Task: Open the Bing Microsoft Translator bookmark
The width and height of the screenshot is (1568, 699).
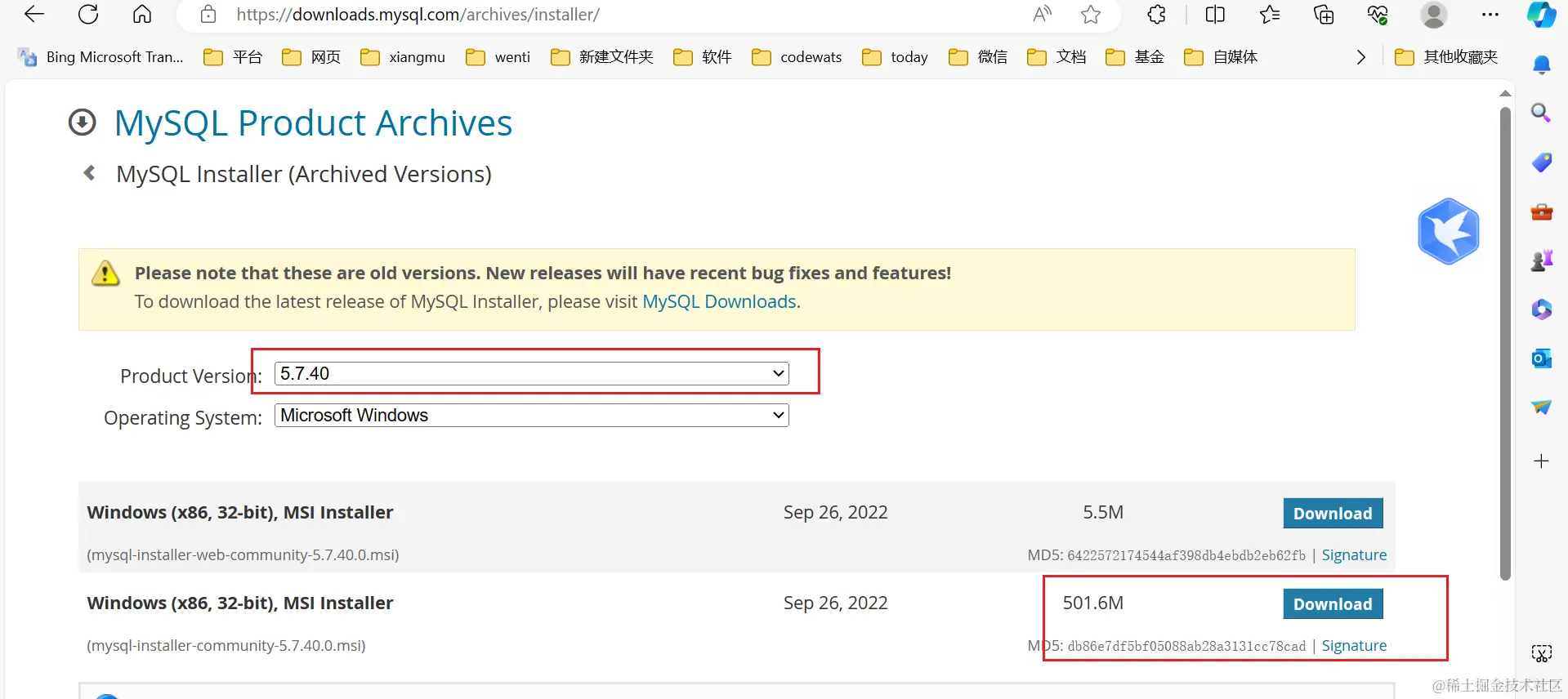Action: (101, 57)
